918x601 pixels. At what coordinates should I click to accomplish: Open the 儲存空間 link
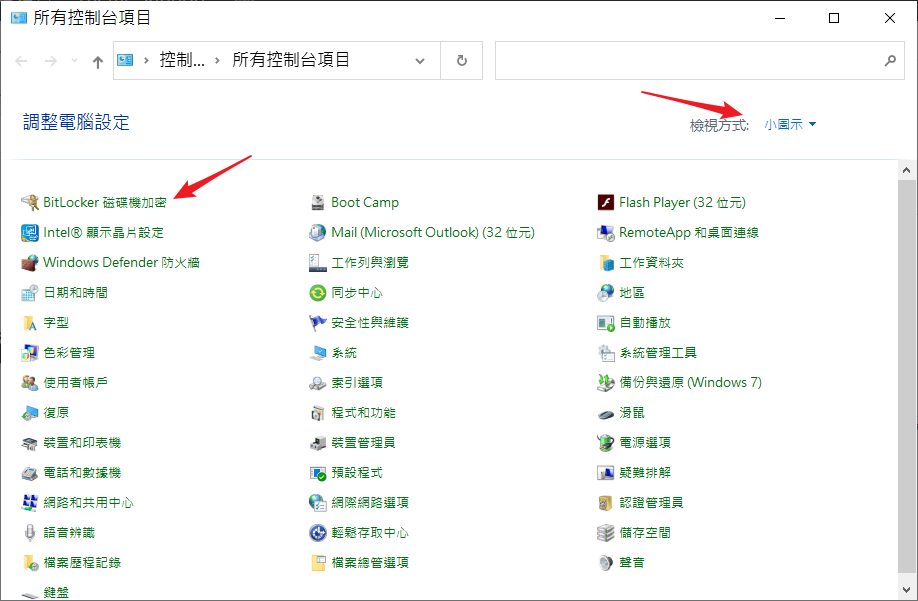[645, 533]
